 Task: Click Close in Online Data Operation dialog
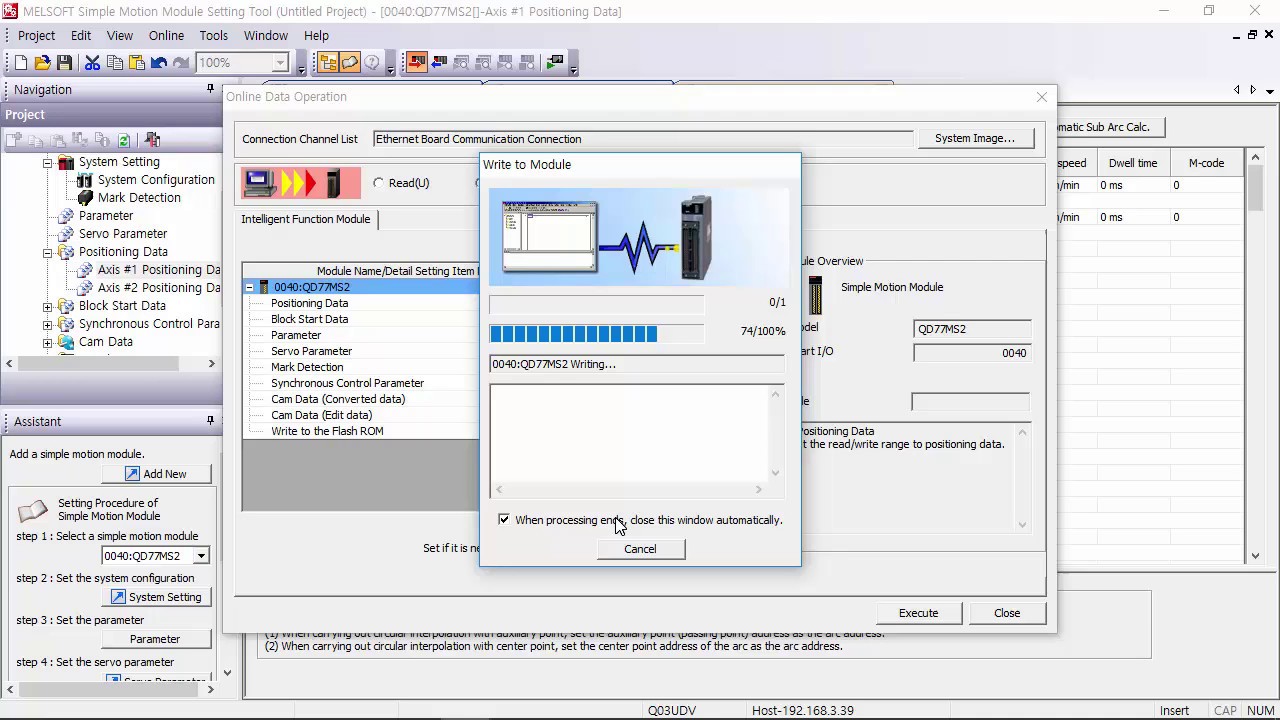(x=1007, y=613)
